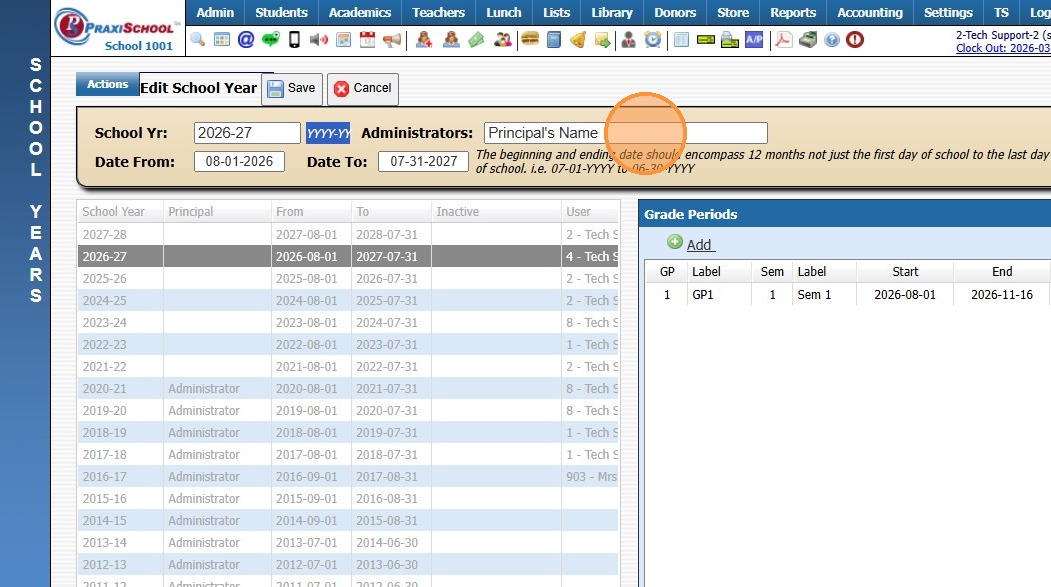Click the Clock Out link
The height and width of the screenshot is (587, 1051).
tap(1003, 48)
